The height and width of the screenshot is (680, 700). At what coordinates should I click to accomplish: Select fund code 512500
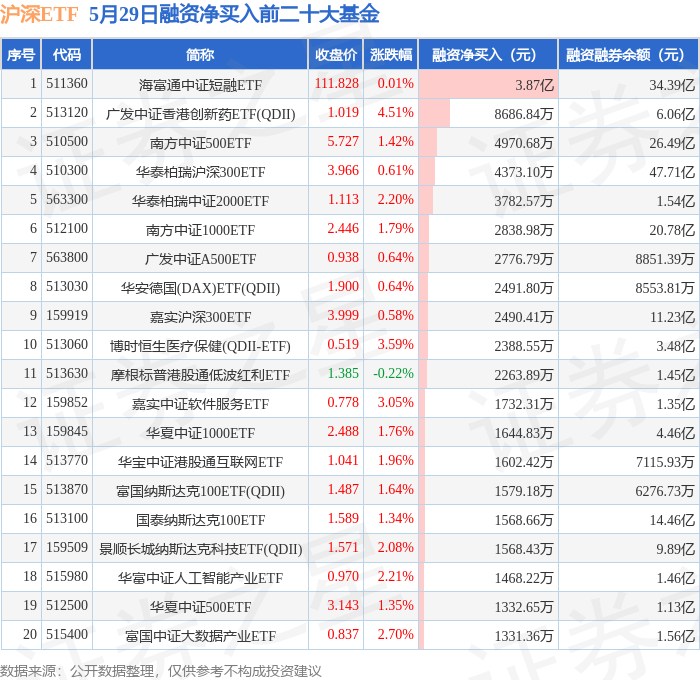click(x=67, y=605)
